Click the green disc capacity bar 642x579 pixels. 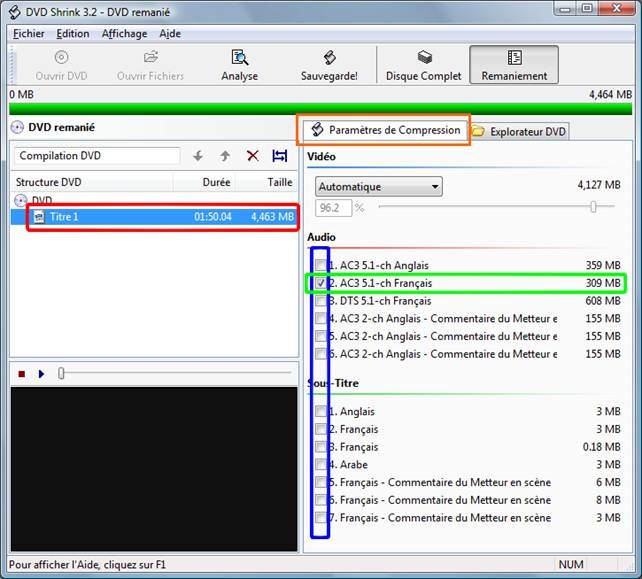(x=321, y=109)
